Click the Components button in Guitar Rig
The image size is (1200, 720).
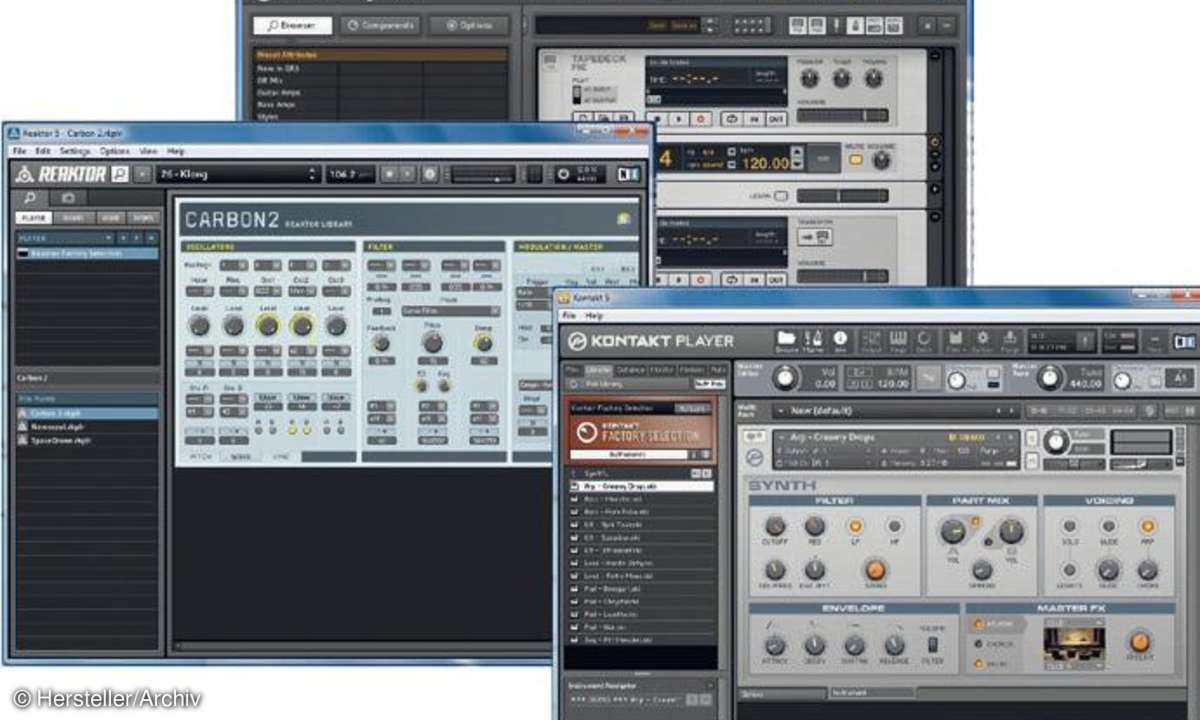point(380,25)
